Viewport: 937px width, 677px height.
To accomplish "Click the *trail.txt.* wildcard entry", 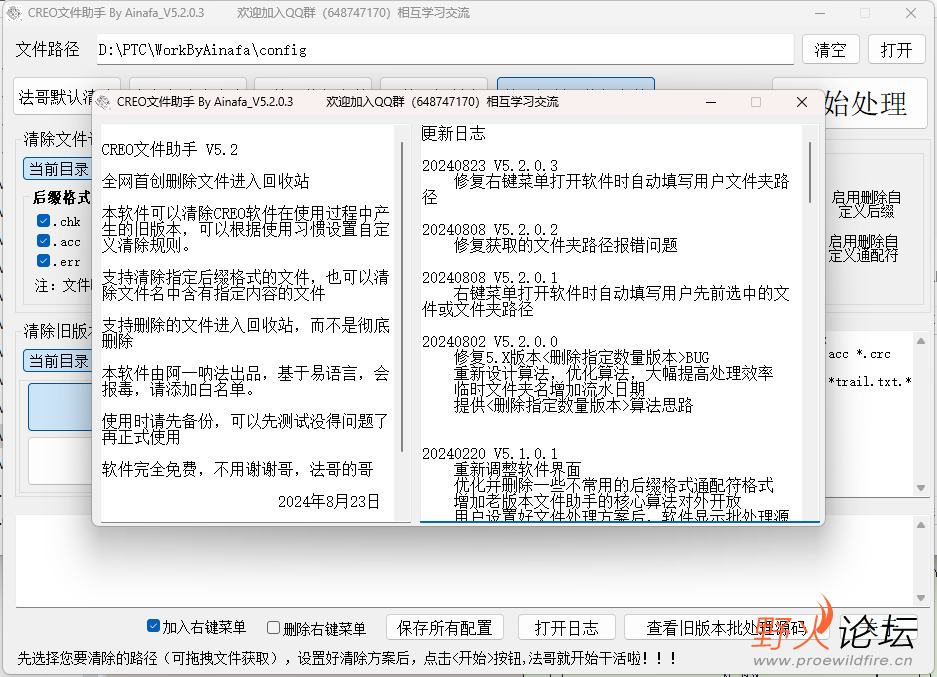I will click(x=869, y=382).
